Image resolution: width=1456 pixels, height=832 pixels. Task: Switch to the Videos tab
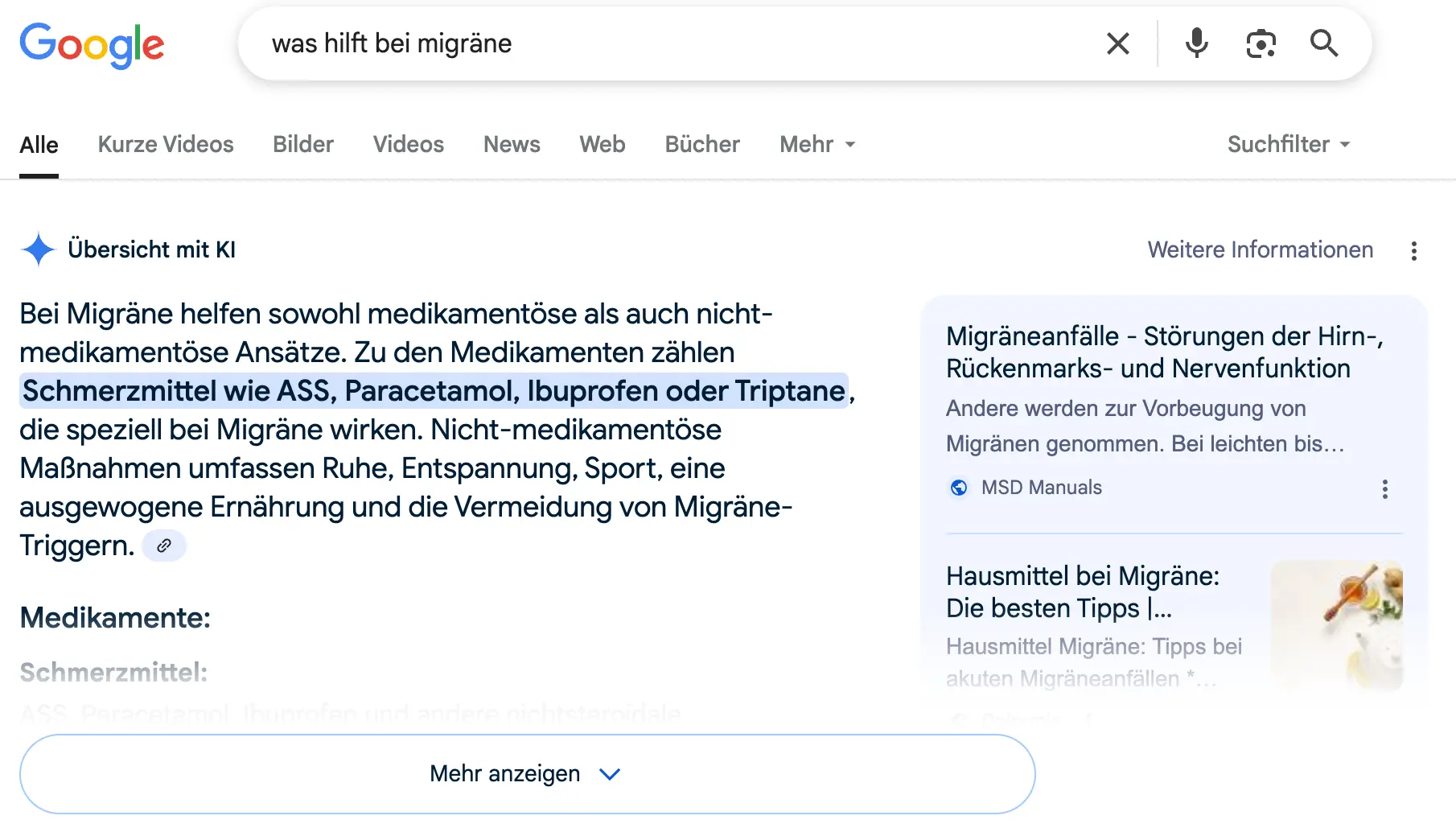(x=409, y=145)
